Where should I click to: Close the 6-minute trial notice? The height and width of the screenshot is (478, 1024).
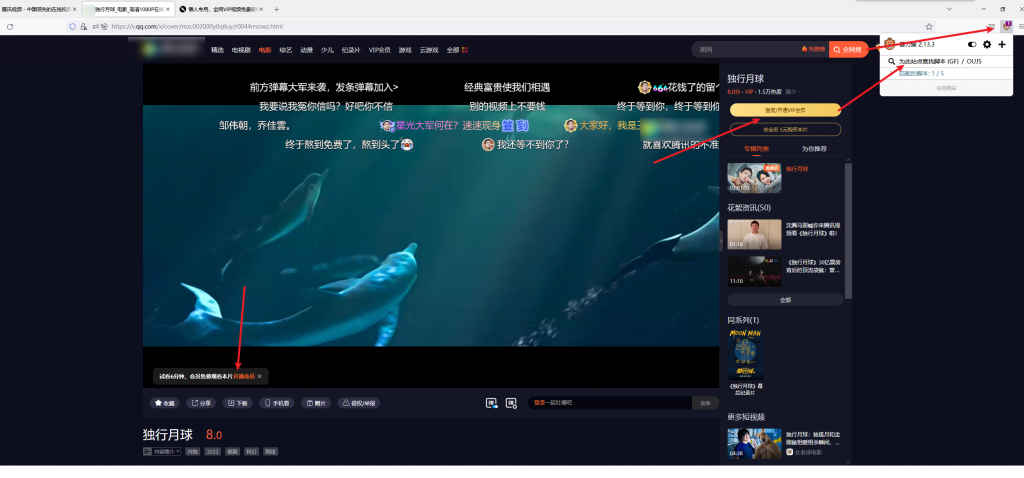coord(259,377)
